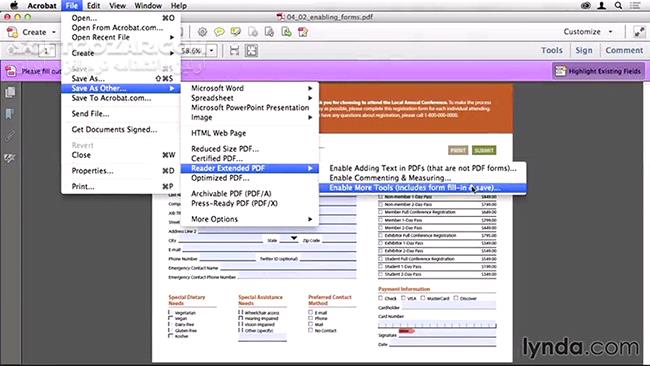Open the notification list icon in menu bar
Image resolution: width=650 pixels, height=366 pixels.
(x=635, y=5)
